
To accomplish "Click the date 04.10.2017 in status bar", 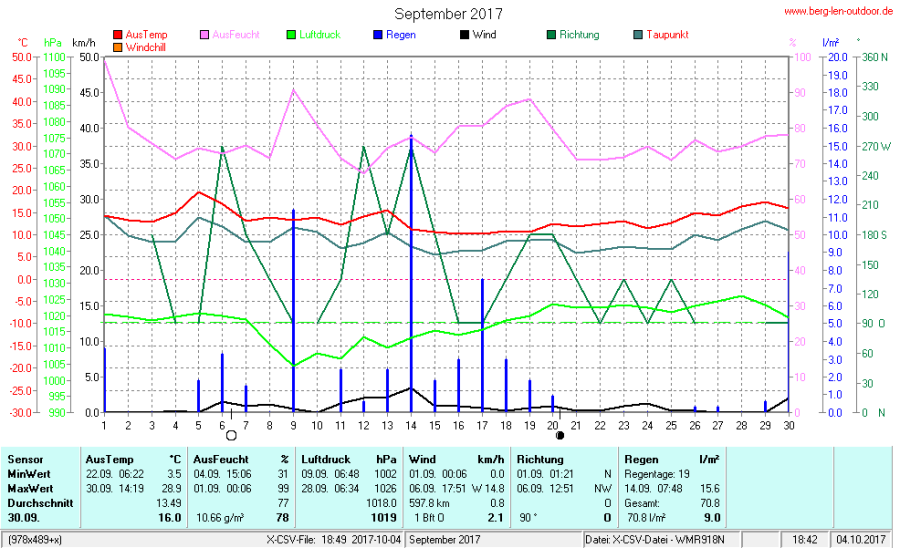I will click(862, 540).
